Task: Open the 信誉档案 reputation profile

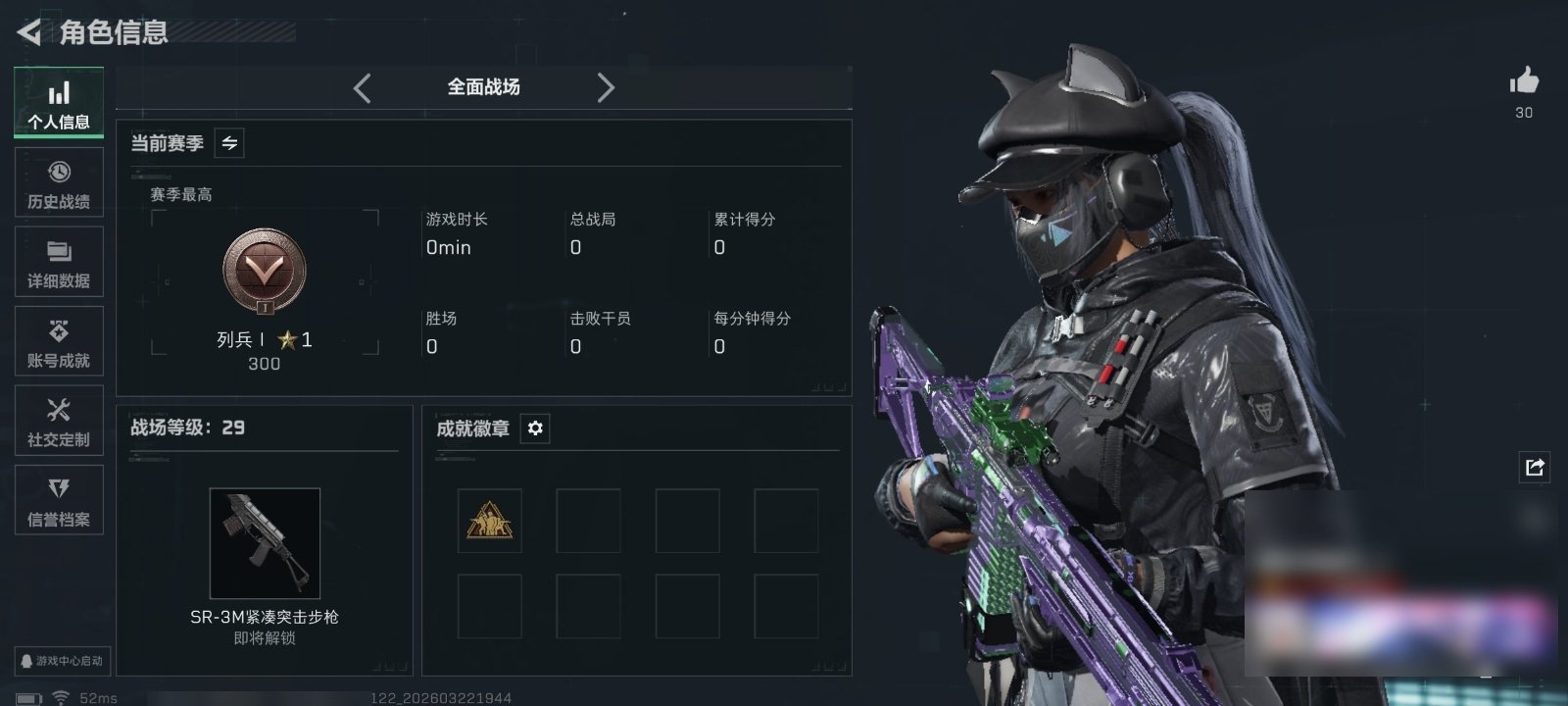Action: (59, 500)
